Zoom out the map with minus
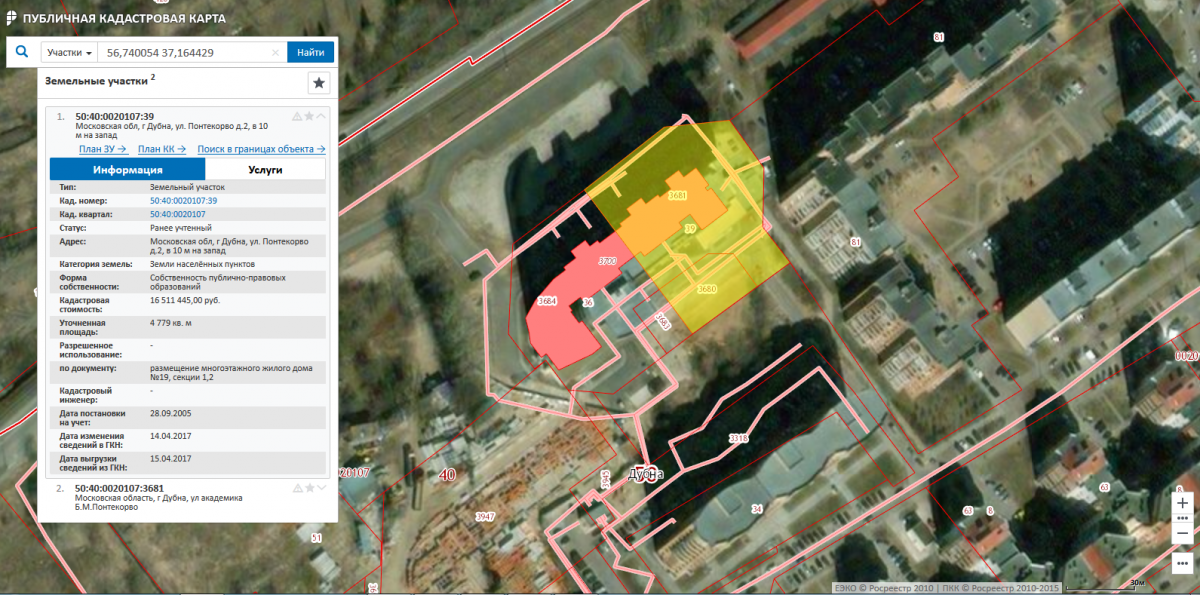Image resolution: width=1200 pixels, height=595 pixels. 1183,534
